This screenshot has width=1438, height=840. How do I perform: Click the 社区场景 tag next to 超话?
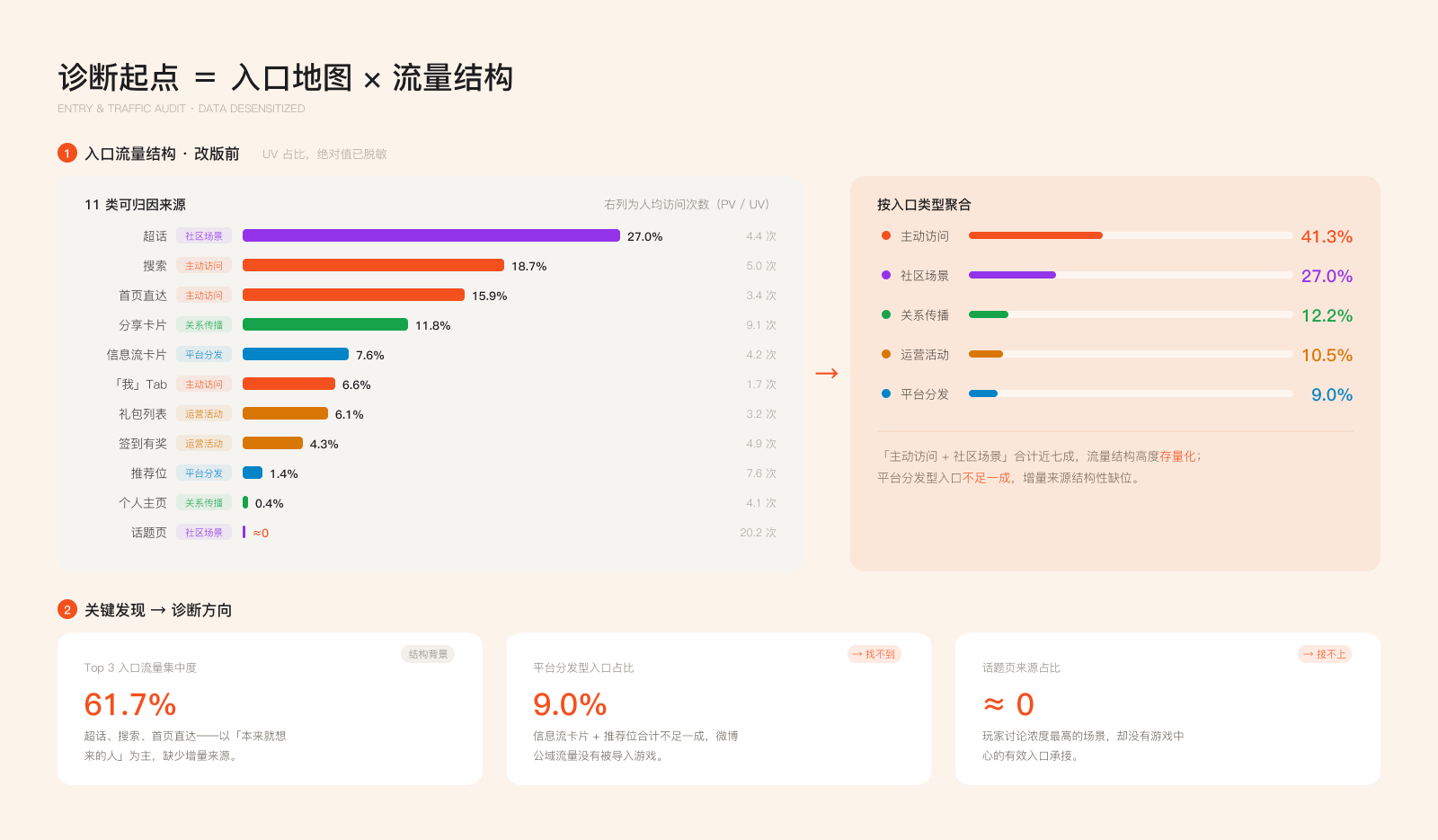[204, 235]
